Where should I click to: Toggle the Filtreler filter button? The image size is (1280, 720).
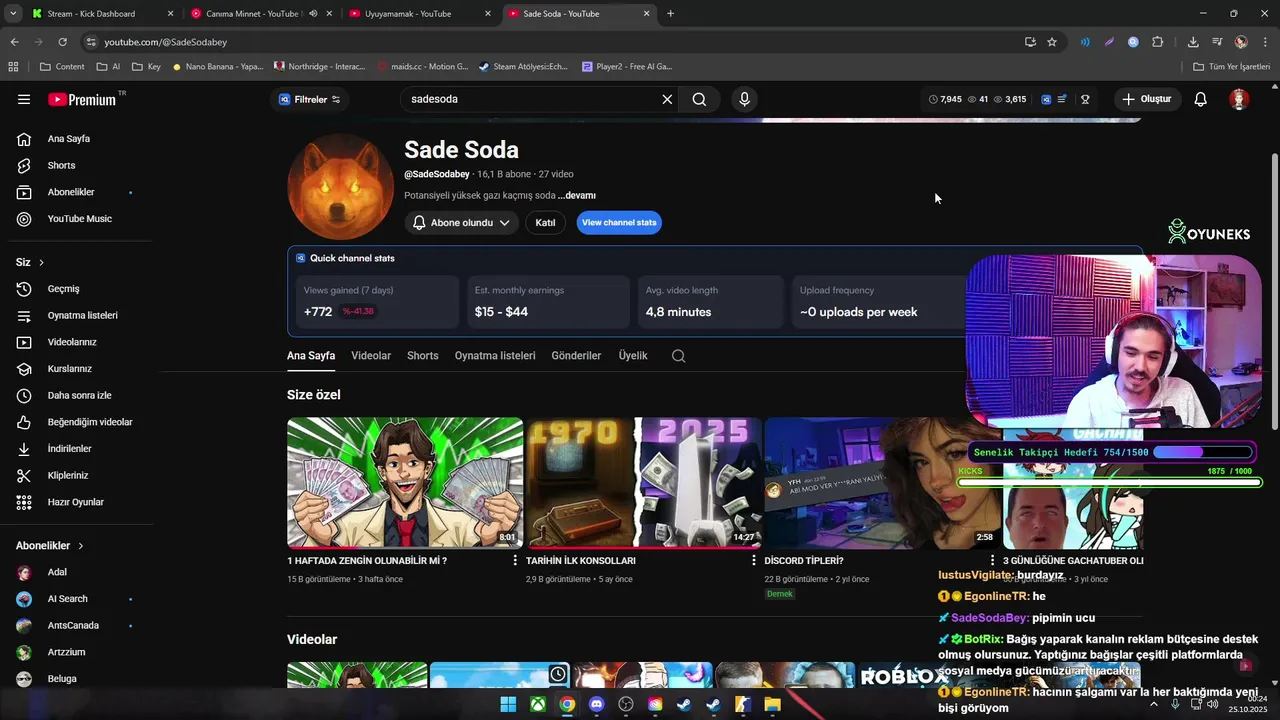[x=310, y=99]
